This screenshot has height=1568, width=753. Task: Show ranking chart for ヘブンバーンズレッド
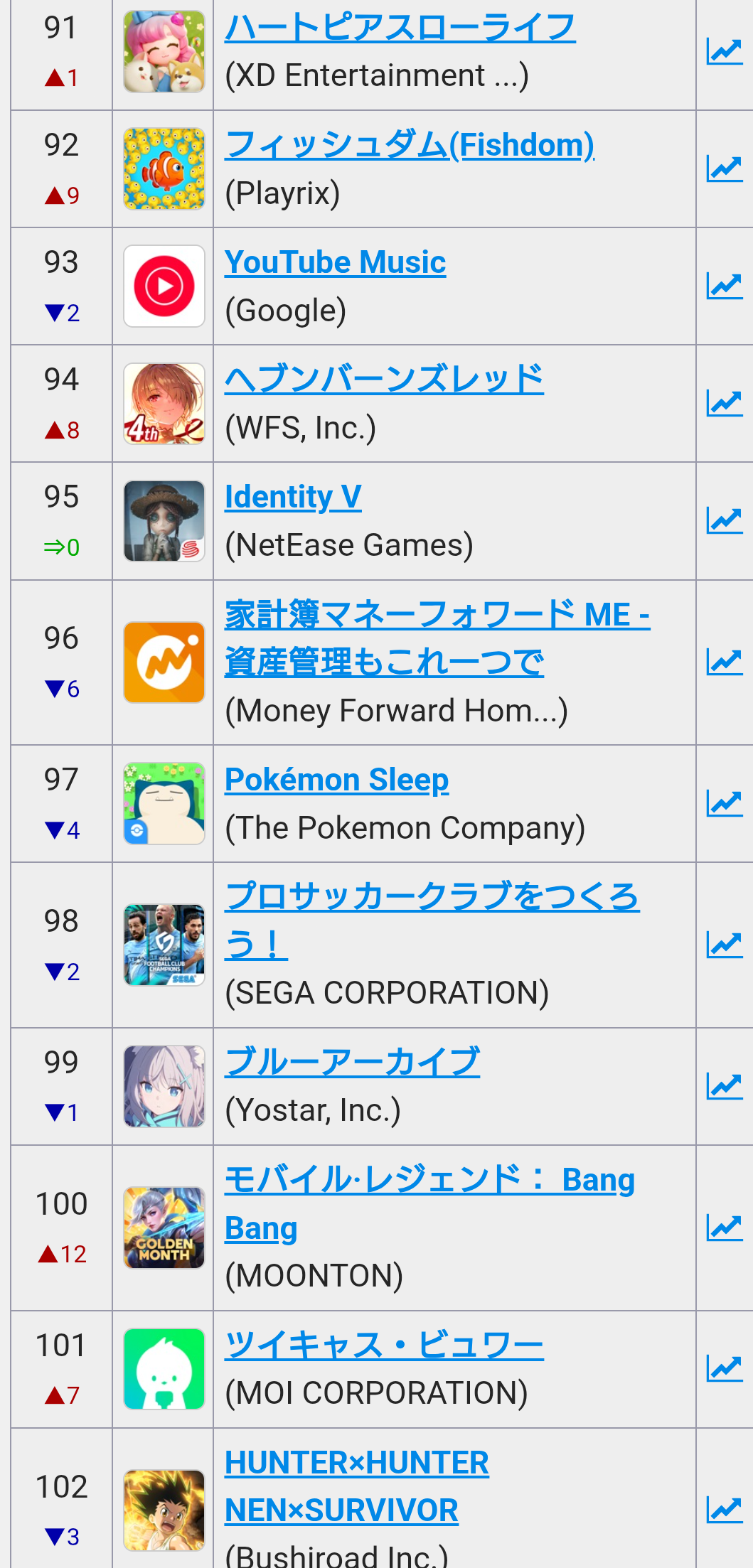click(724, 403)
